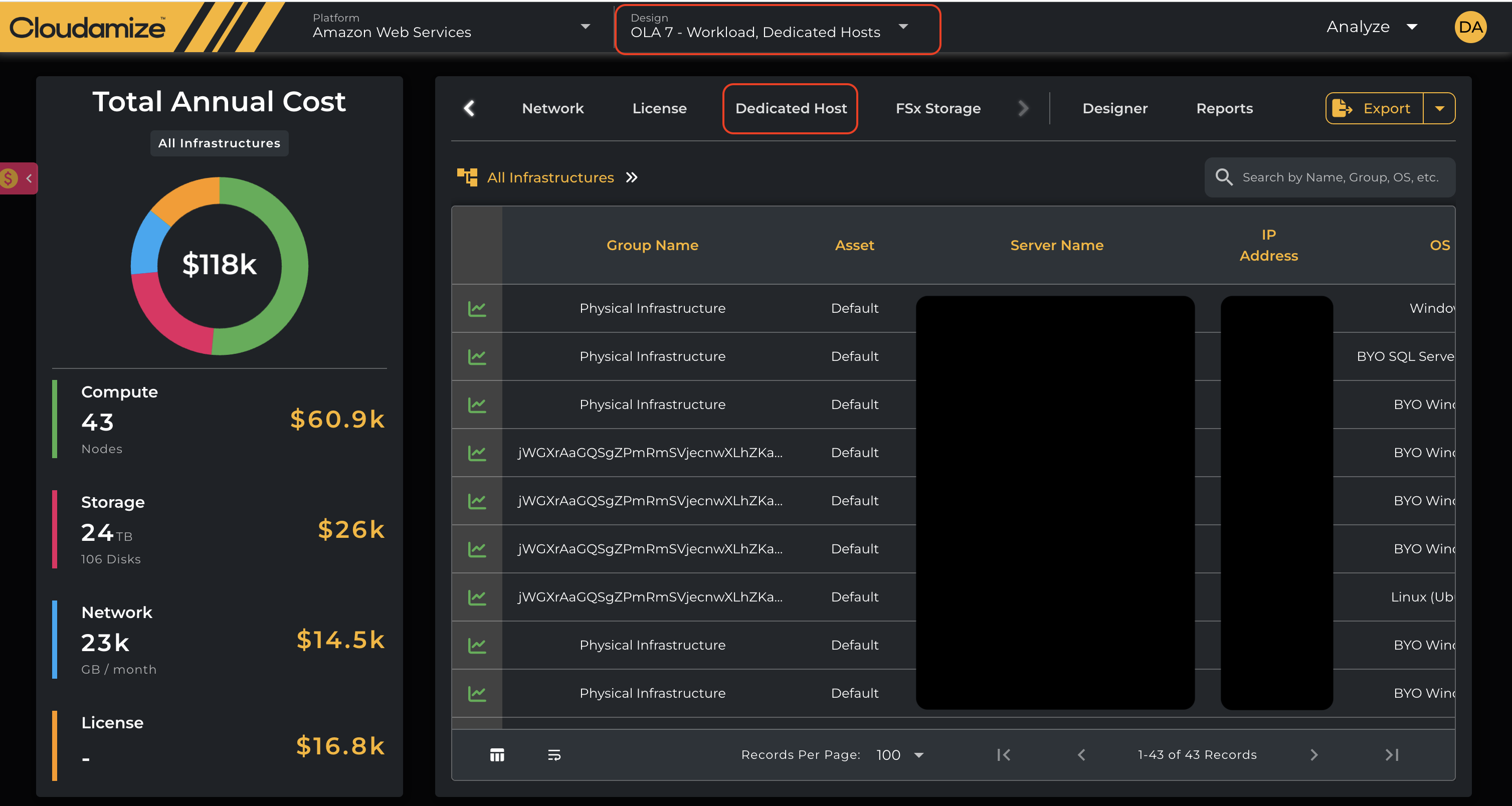Click the performance chart icon in first row
The height and width of the screenshot is (806, 1512).
point(477,308)
